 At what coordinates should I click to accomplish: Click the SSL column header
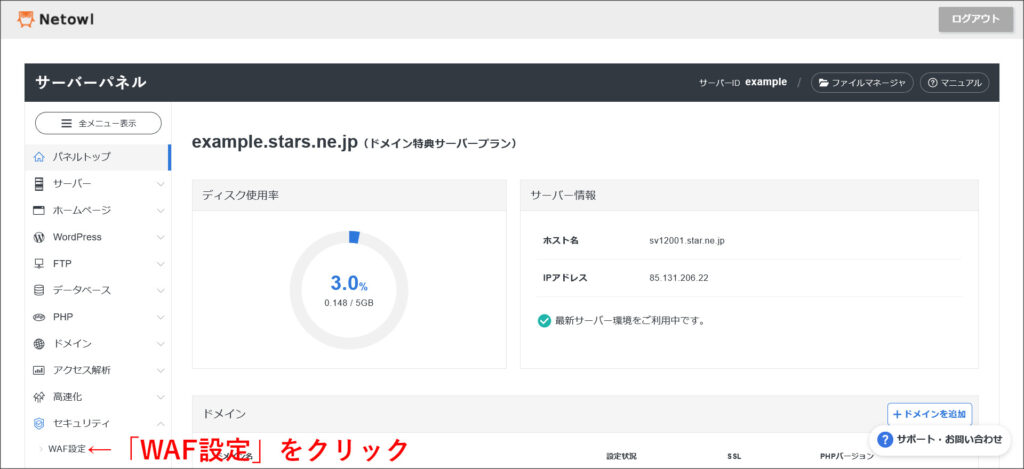pyautogui.click(x=734, y=456)
